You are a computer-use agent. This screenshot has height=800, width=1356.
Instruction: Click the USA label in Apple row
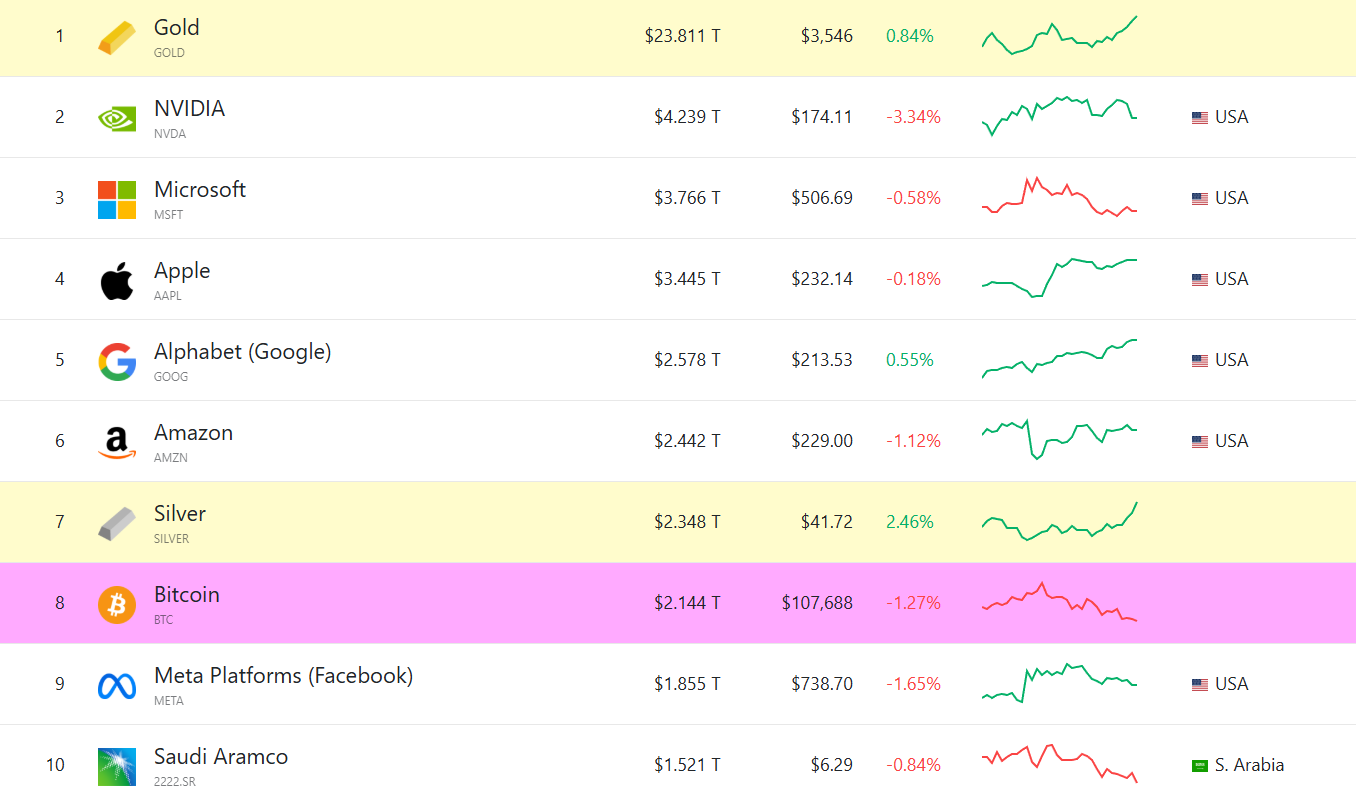(1231, 279)
